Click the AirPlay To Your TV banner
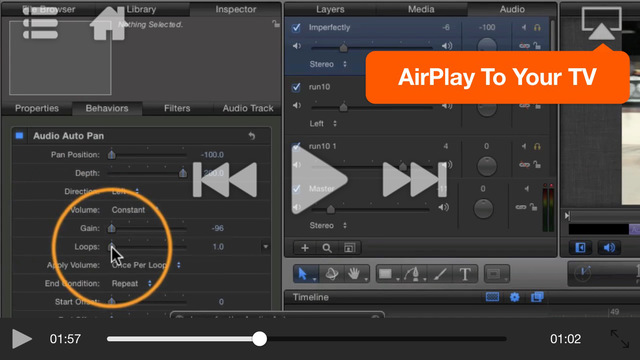The image size is (640, 360). 498,77
